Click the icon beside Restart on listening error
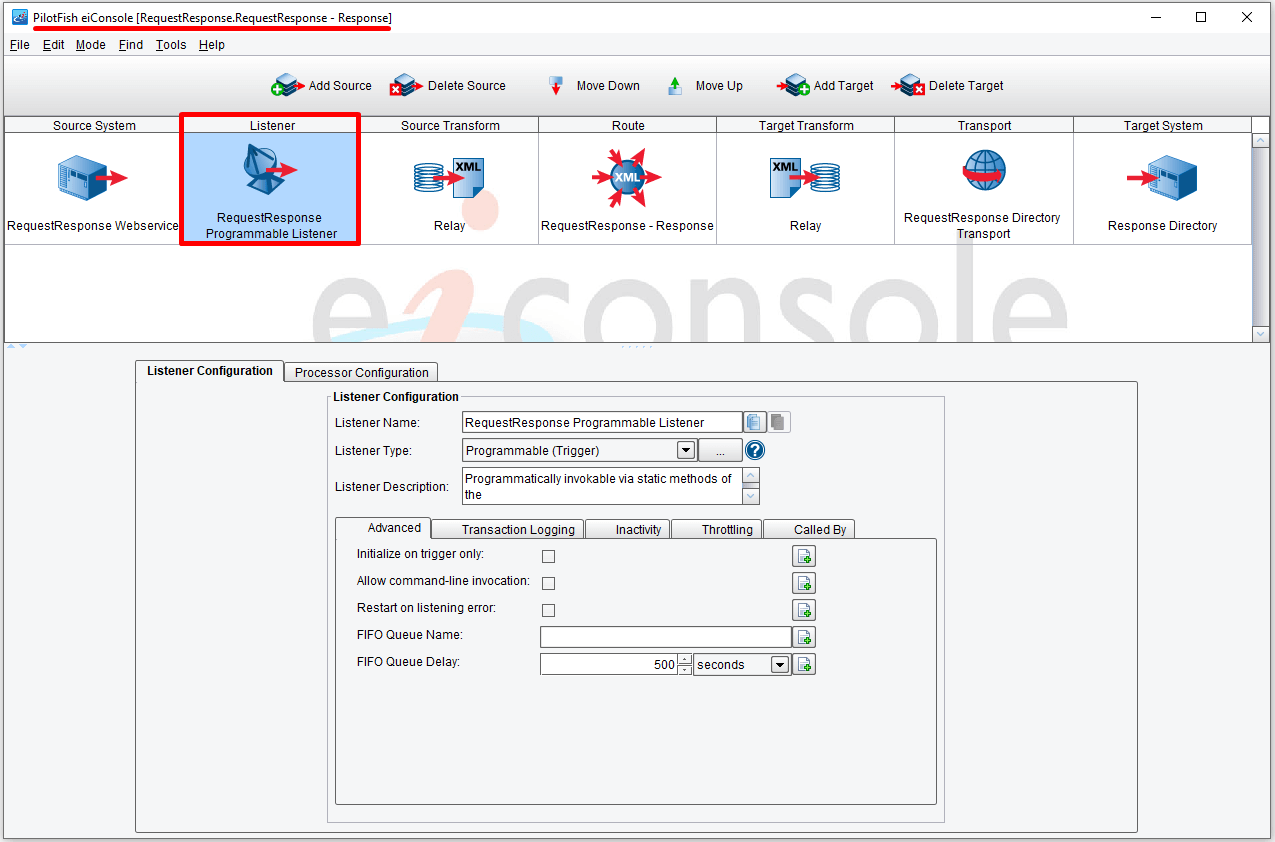 coord(804,610)
